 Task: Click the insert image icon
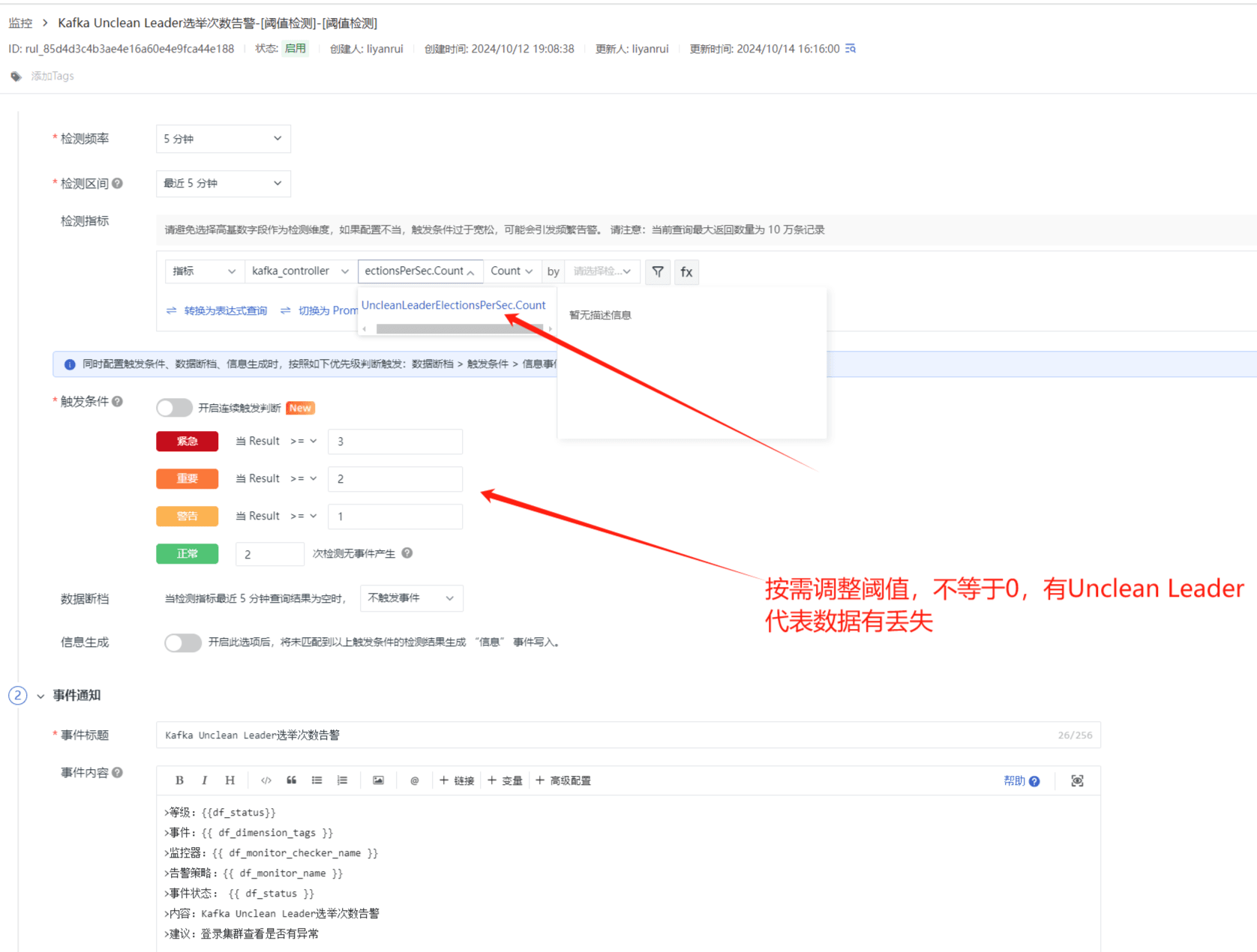(x=379, y=780)
